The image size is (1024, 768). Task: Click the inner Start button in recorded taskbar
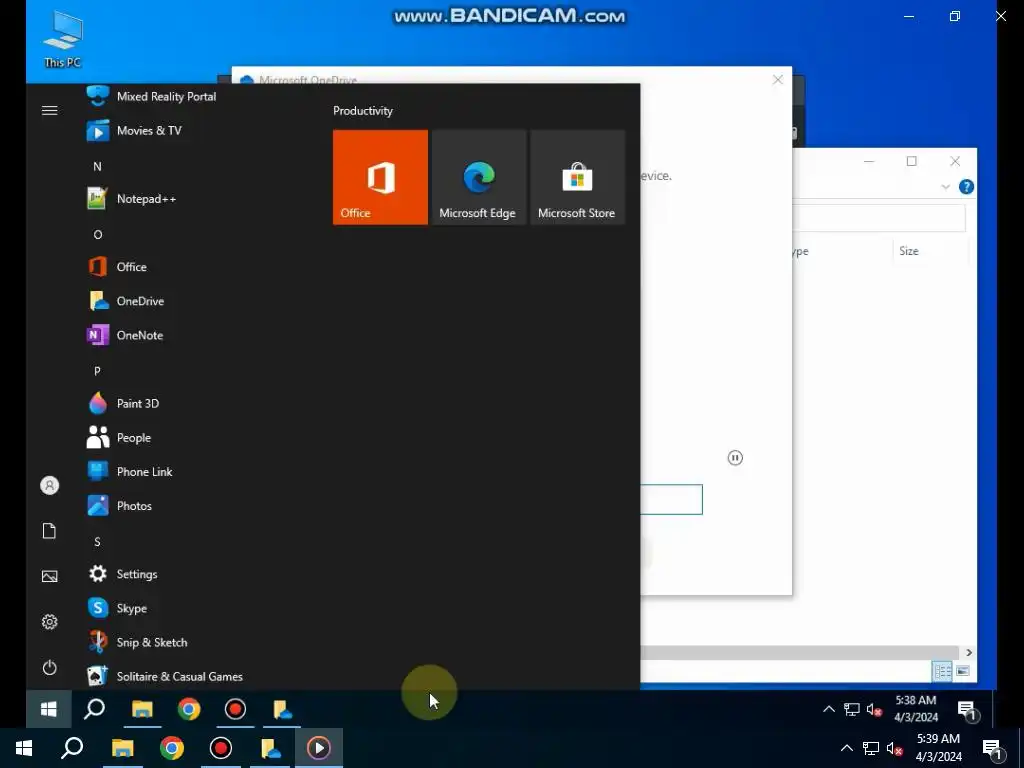point(48,709)
